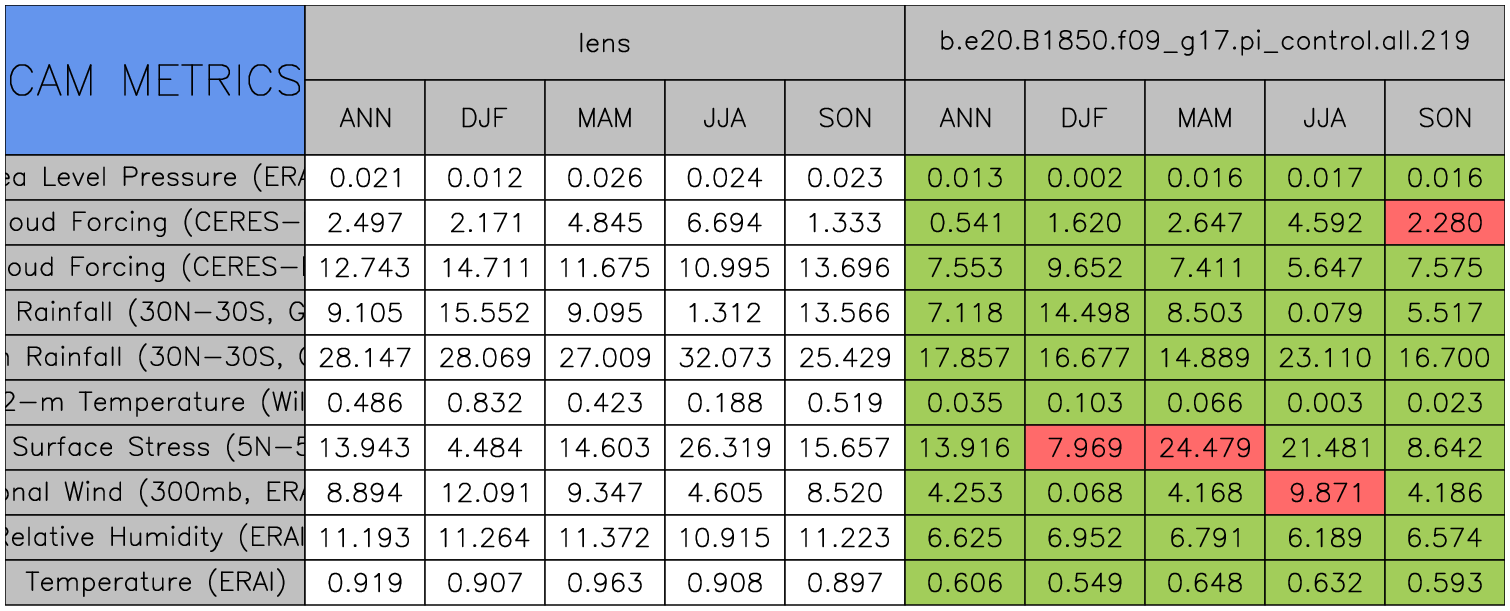Click the red 9.871 cell
Screen dimensions: 1510x611
pos(1324,492)
